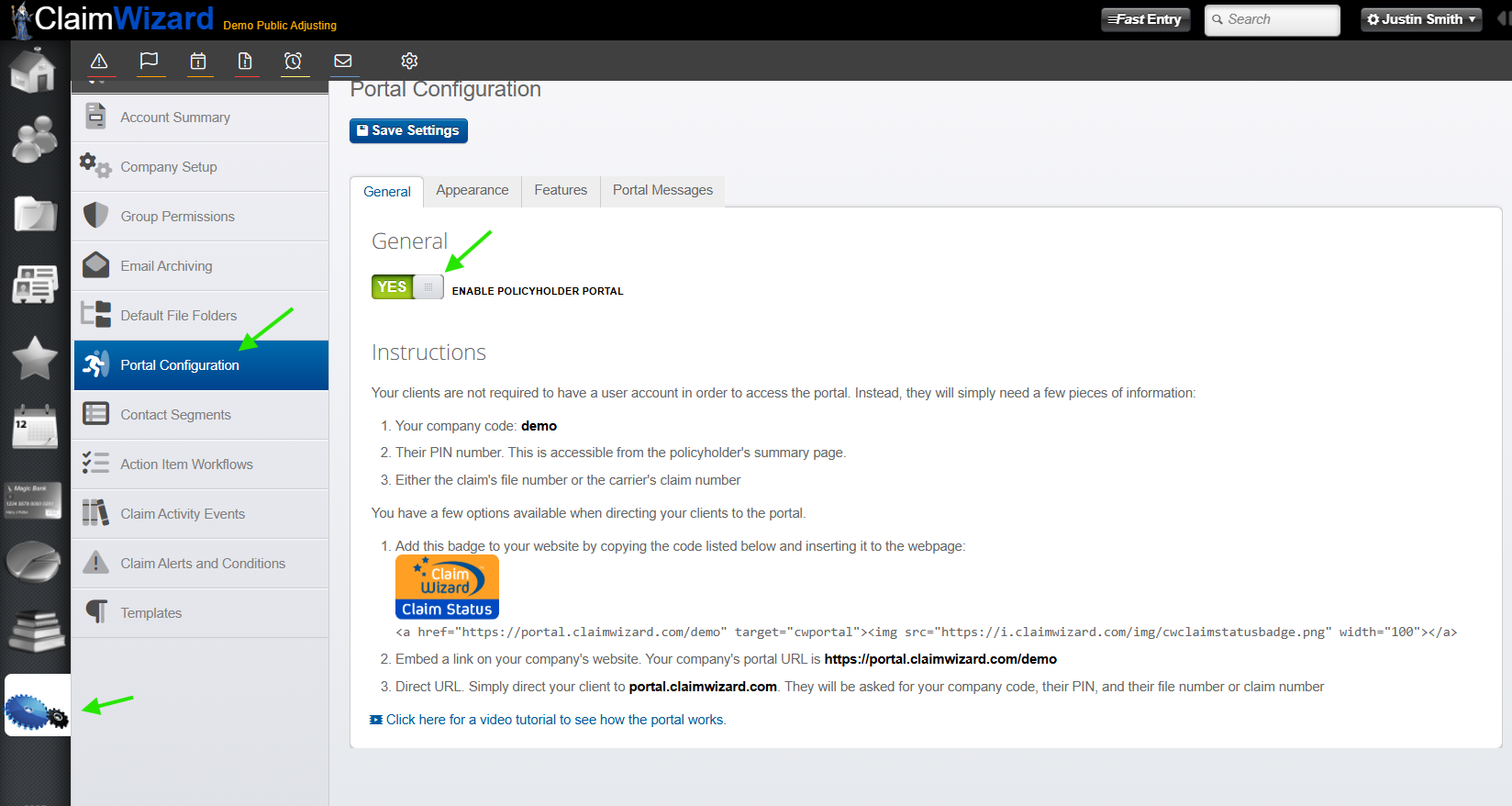
Task: Click the Fast Entry button
Action: click(1146, 19)
